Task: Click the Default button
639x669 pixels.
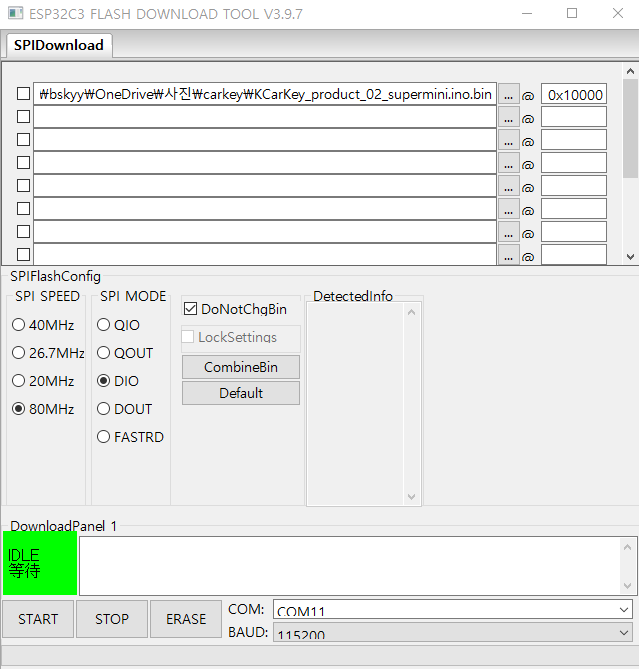Action: pos(241,393)
